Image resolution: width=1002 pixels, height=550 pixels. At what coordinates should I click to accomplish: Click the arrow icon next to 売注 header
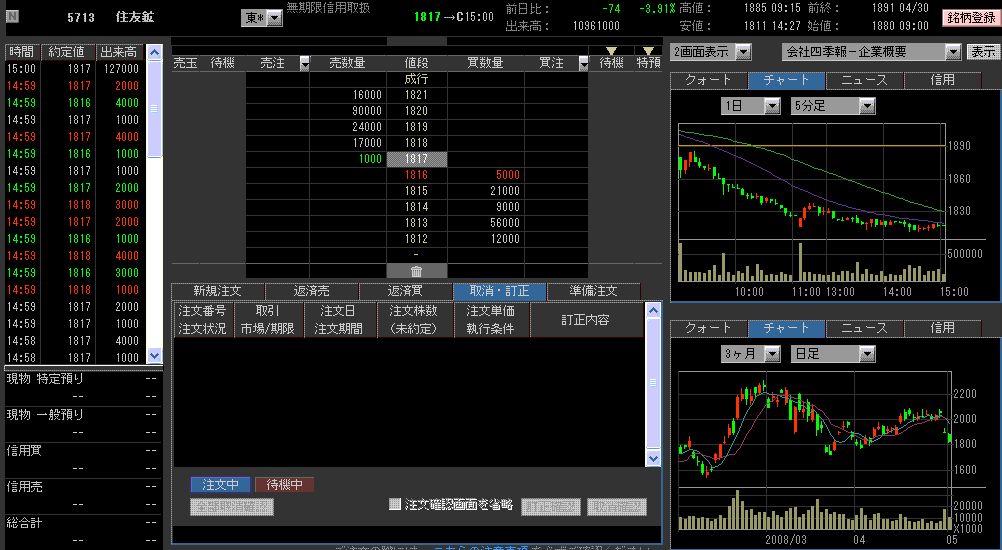(x=305, y=63)
